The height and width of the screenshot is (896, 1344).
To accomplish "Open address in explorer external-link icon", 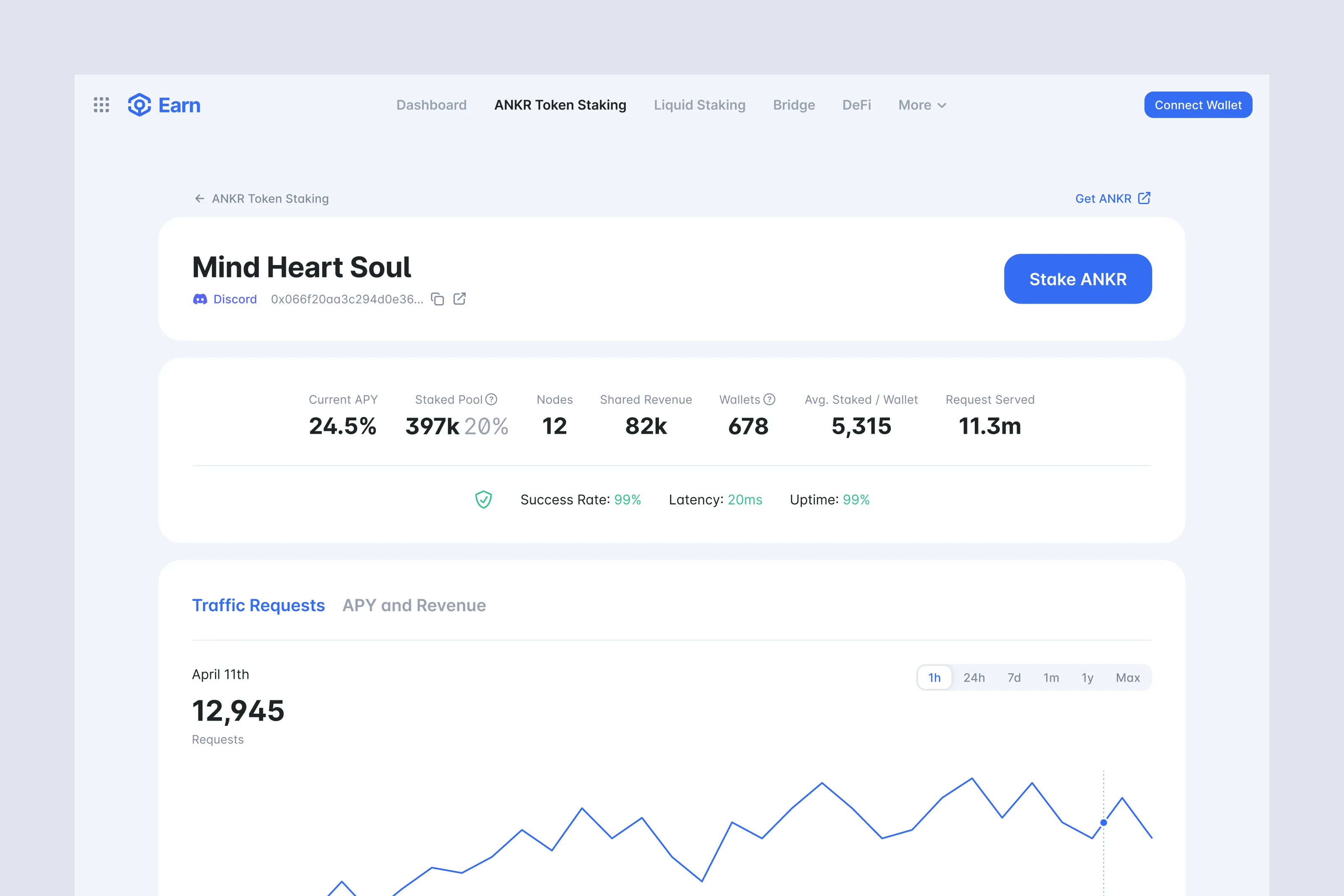I will coord(460,299).
